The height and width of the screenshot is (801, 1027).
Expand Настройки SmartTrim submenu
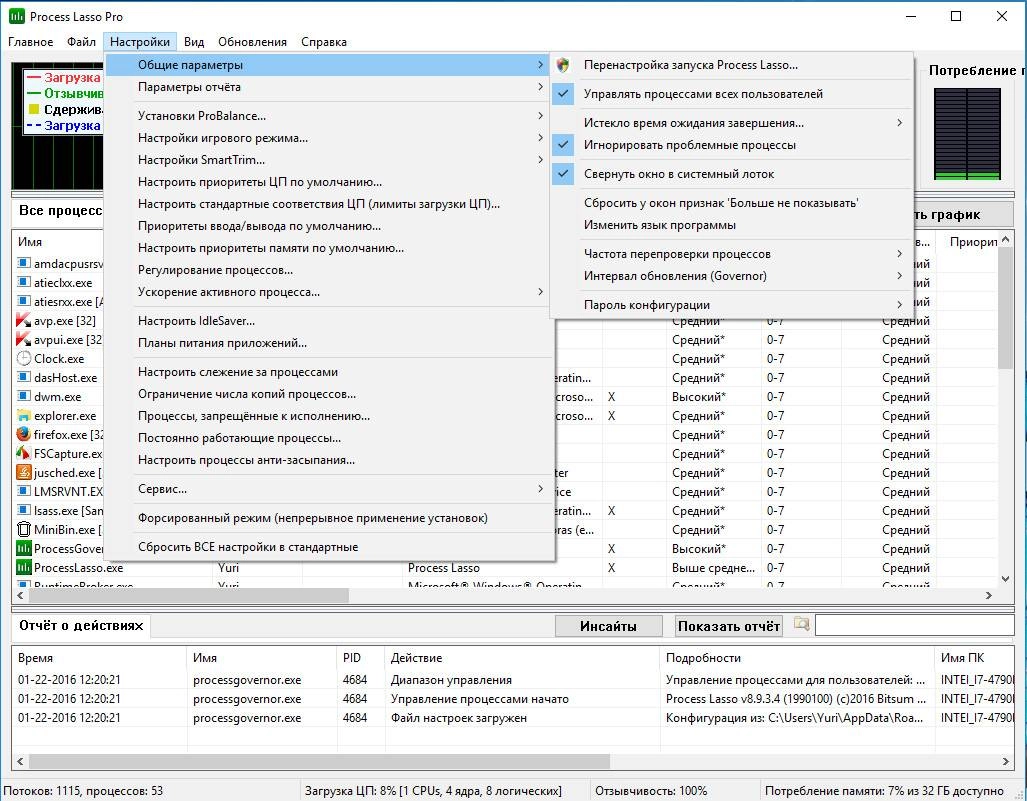pyautogui.click(x=329, y=160)
